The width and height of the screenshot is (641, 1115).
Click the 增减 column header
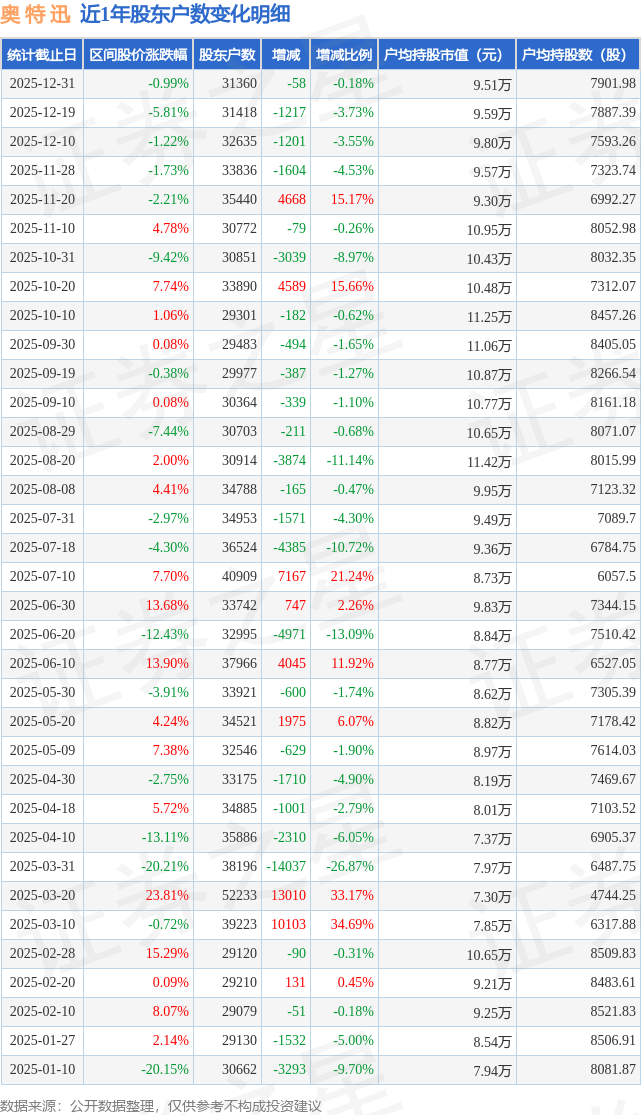(286, 55)
